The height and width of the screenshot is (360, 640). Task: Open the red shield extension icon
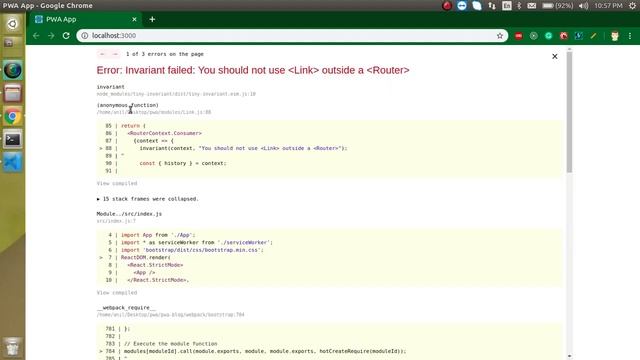click(564, 36)
